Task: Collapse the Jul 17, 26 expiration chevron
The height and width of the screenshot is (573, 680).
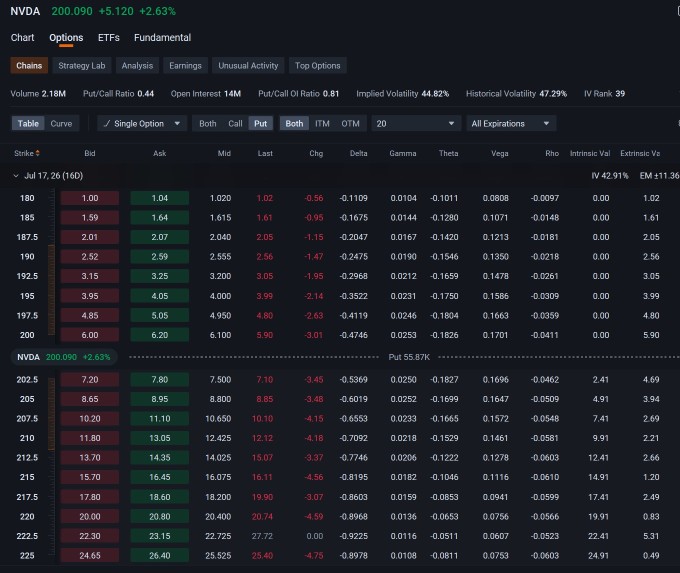Action: coord(16,176)
